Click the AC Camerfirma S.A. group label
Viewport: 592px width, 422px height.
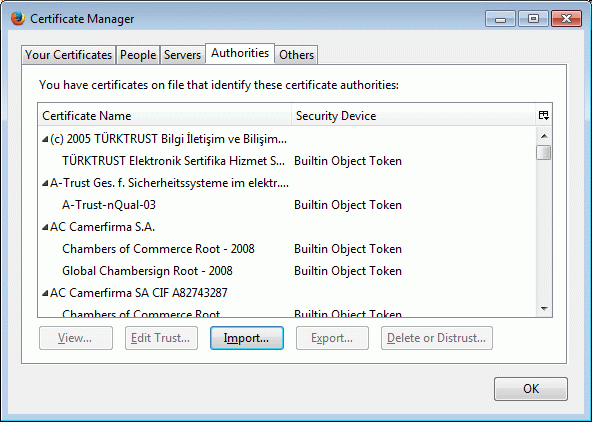[102, 227]
